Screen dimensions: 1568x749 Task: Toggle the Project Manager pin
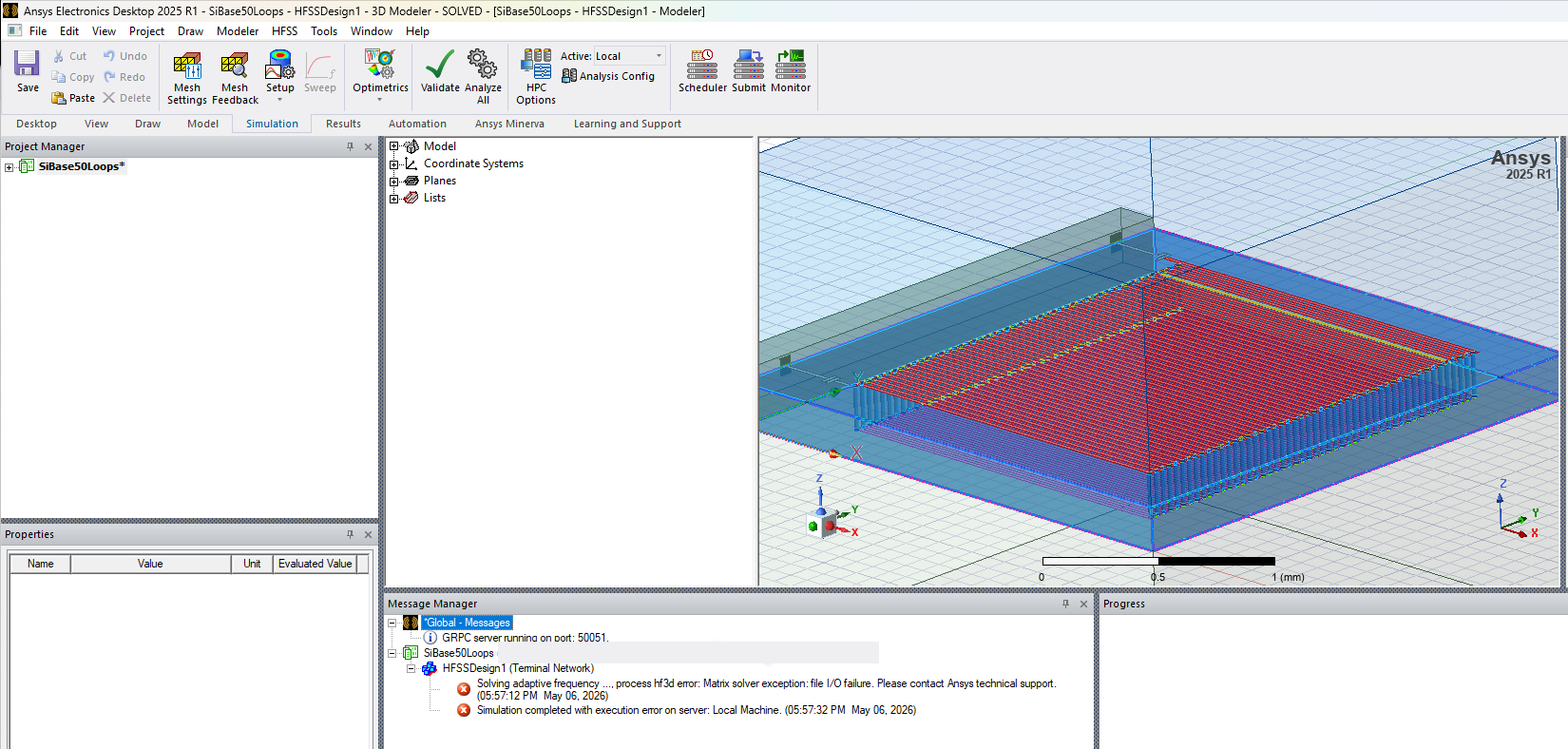pos(350,146)
